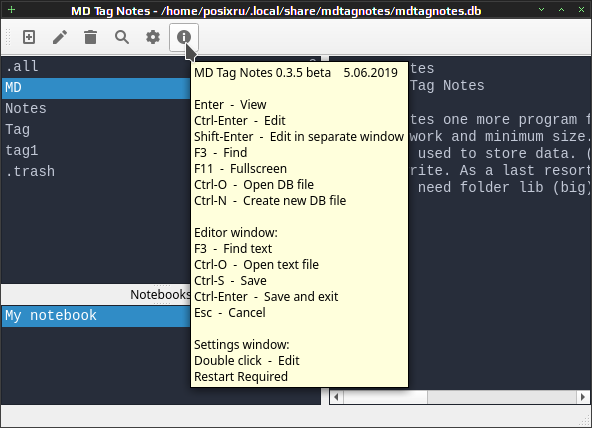Select the pencil edit note icon
The image size is (592, 428).
(60, 37)
